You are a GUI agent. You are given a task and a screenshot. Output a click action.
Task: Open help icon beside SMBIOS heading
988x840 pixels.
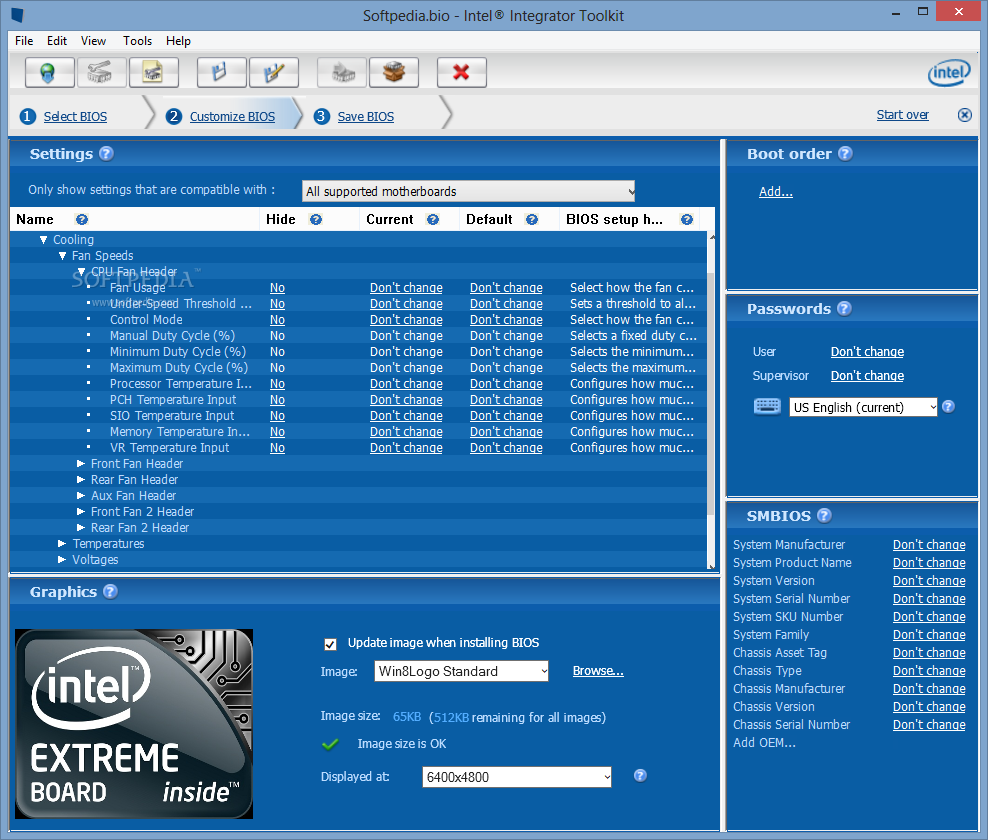[x=824, y=515]
